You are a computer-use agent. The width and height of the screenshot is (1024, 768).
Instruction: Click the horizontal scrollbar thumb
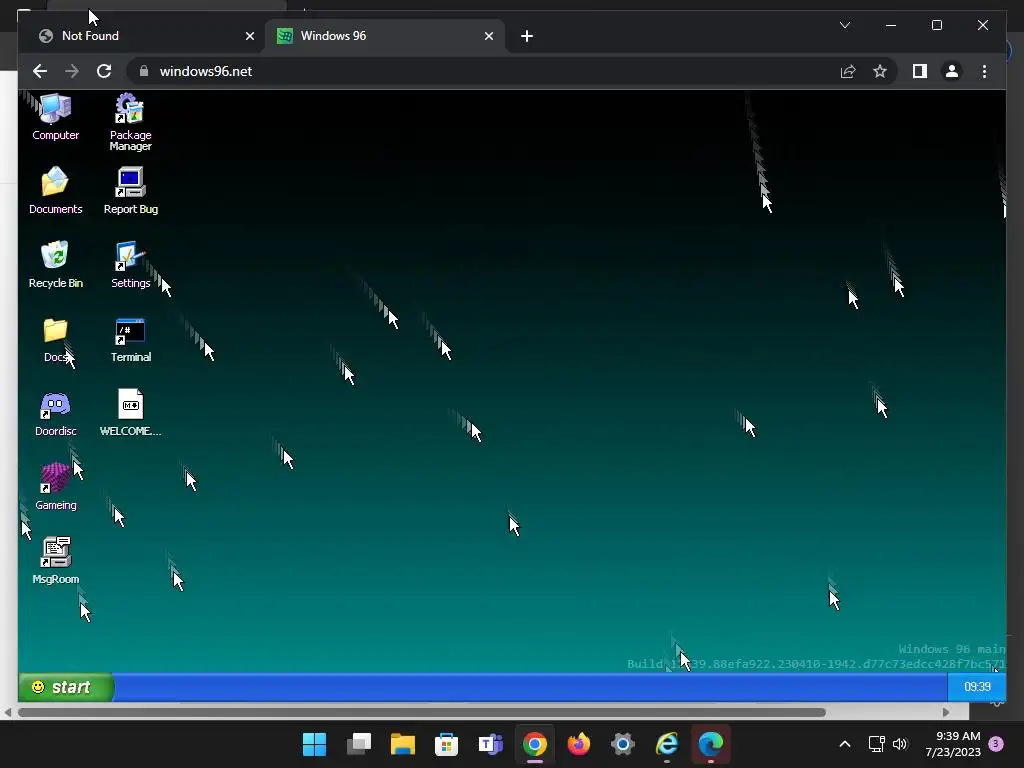422,712
